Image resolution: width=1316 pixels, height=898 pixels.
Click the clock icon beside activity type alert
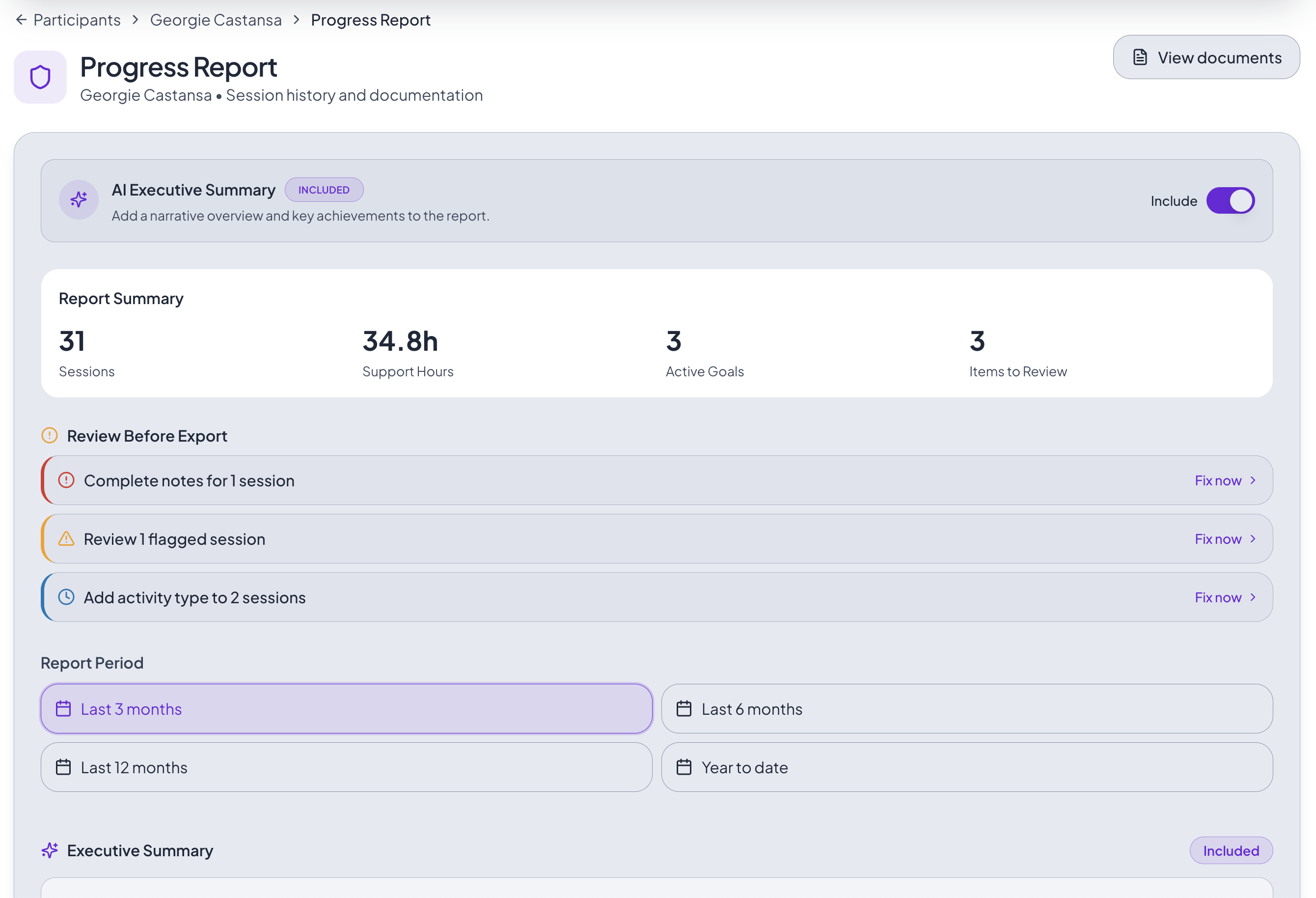click(66, 596)
